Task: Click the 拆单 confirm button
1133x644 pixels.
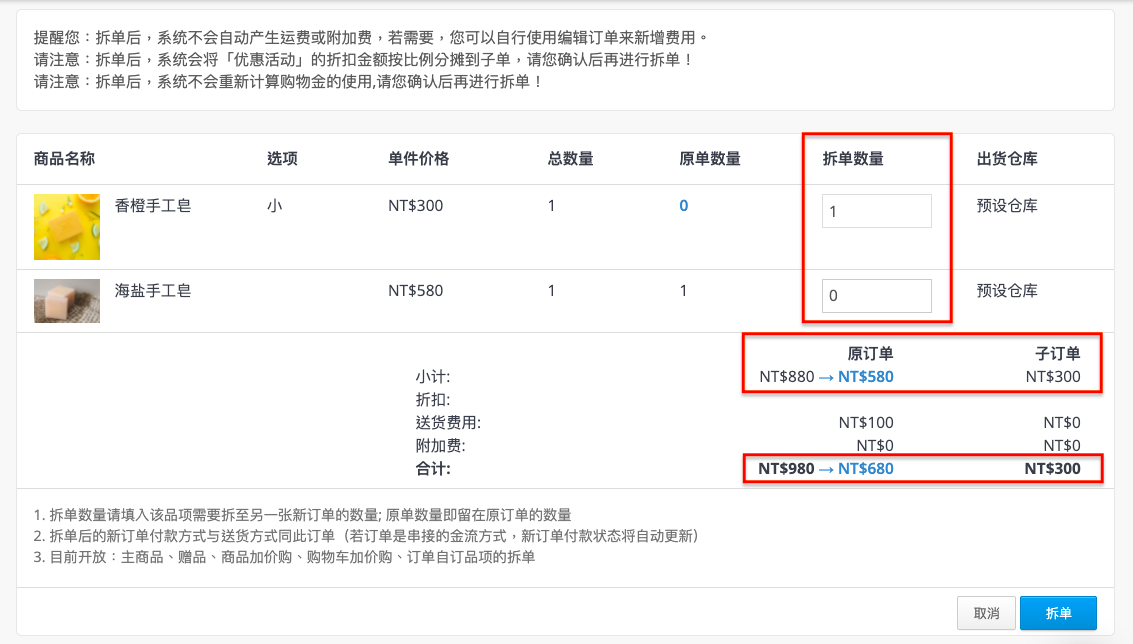Action: (1058, 613)
